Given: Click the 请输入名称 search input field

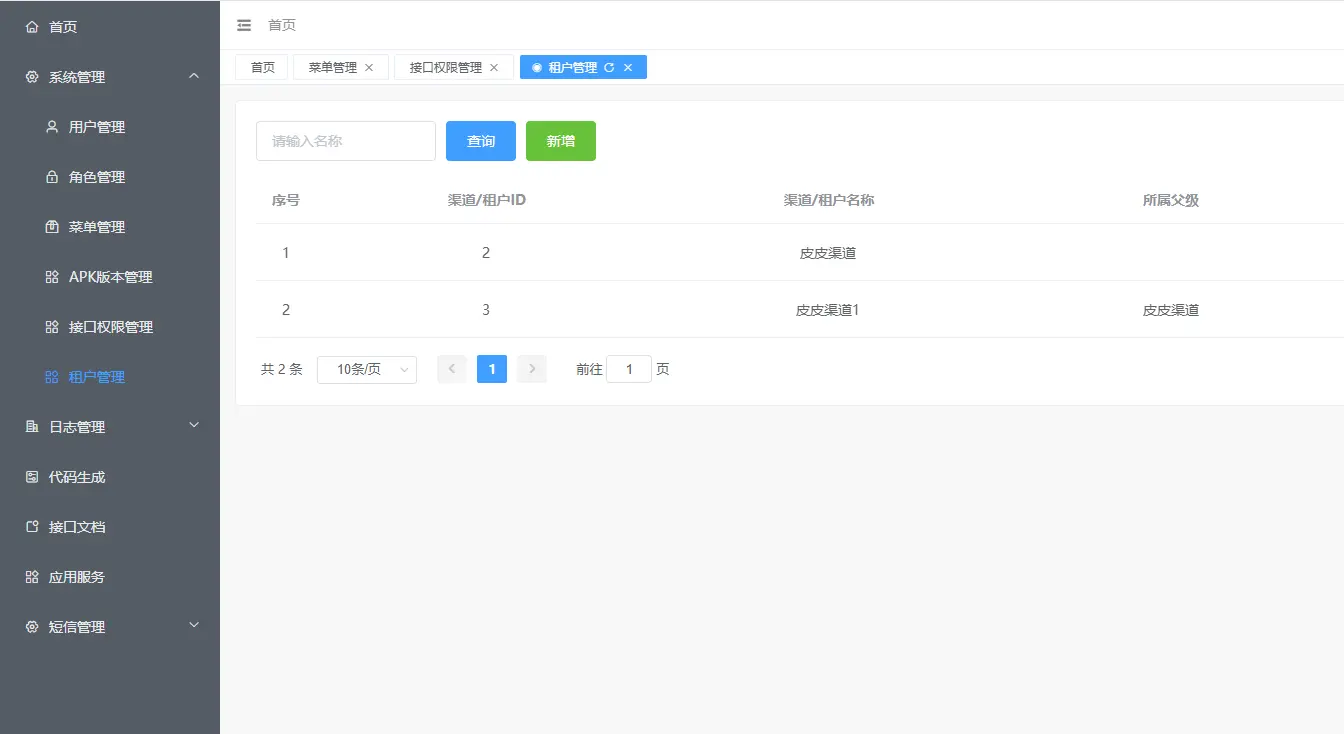Looking at the screenshot, I should 345,141.
